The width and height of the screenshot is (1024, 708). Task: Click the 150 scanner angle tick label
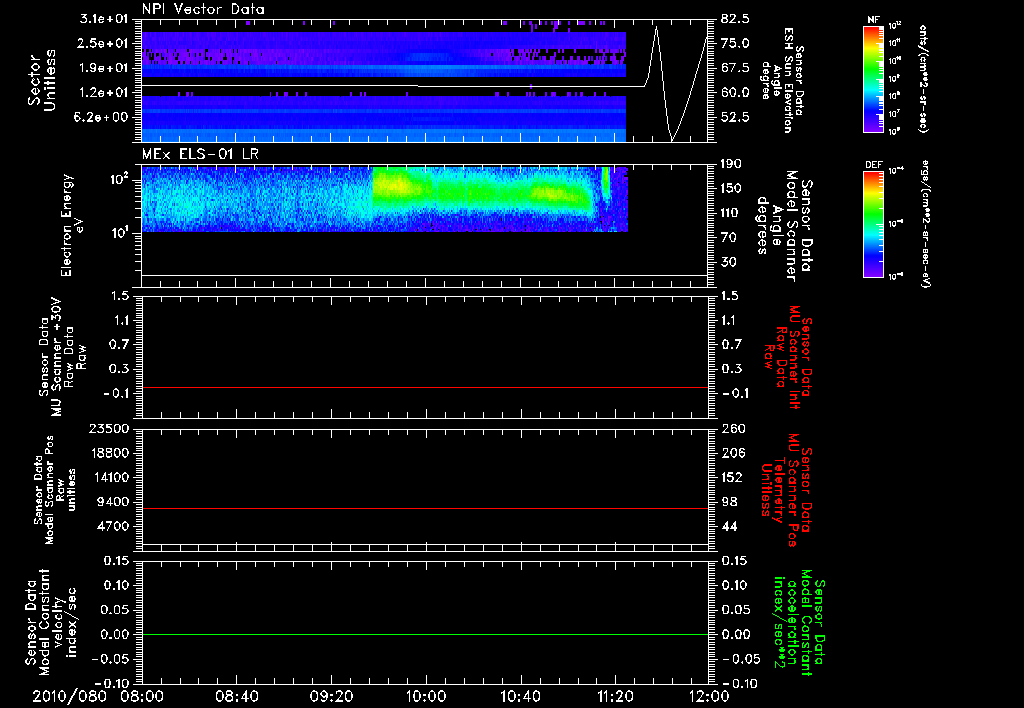tap(731, 189)
